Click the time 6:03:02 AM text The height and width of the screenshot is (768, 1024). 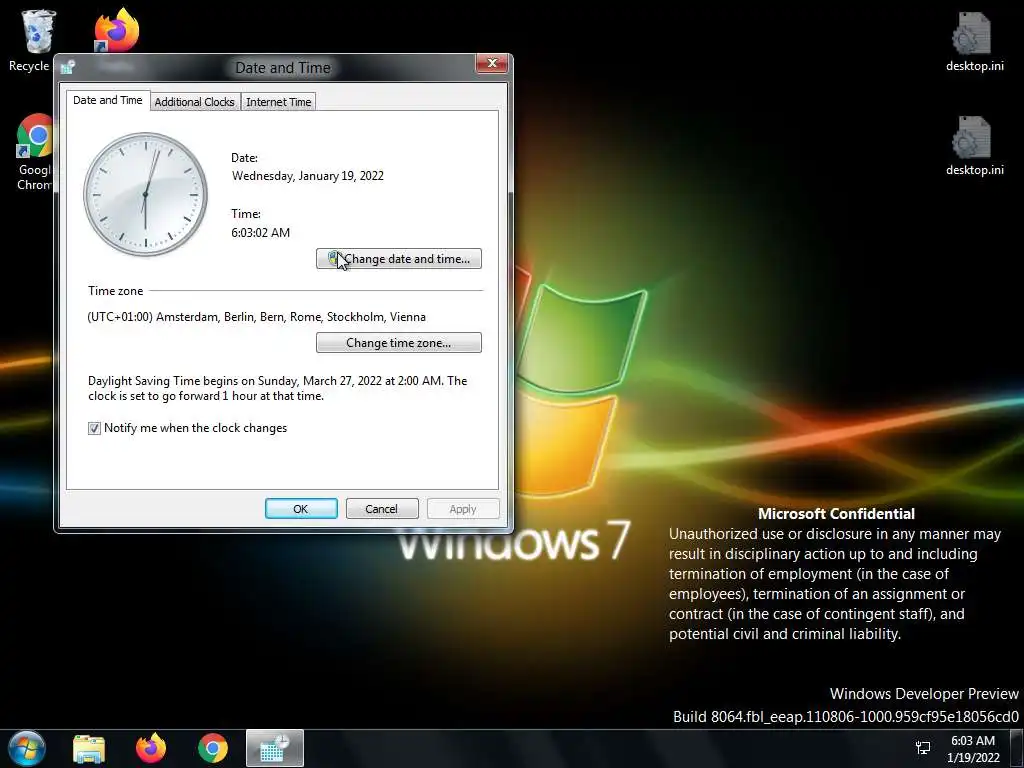(x=261, y=232)
